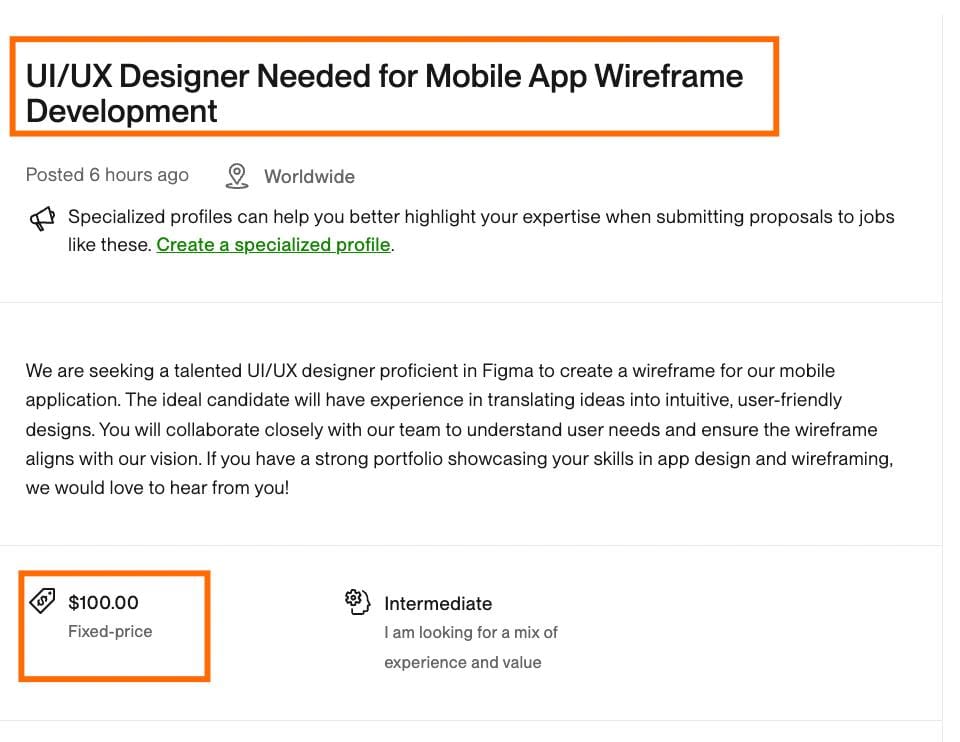Click the Intermediate experience level label

[x=438, y=603]
